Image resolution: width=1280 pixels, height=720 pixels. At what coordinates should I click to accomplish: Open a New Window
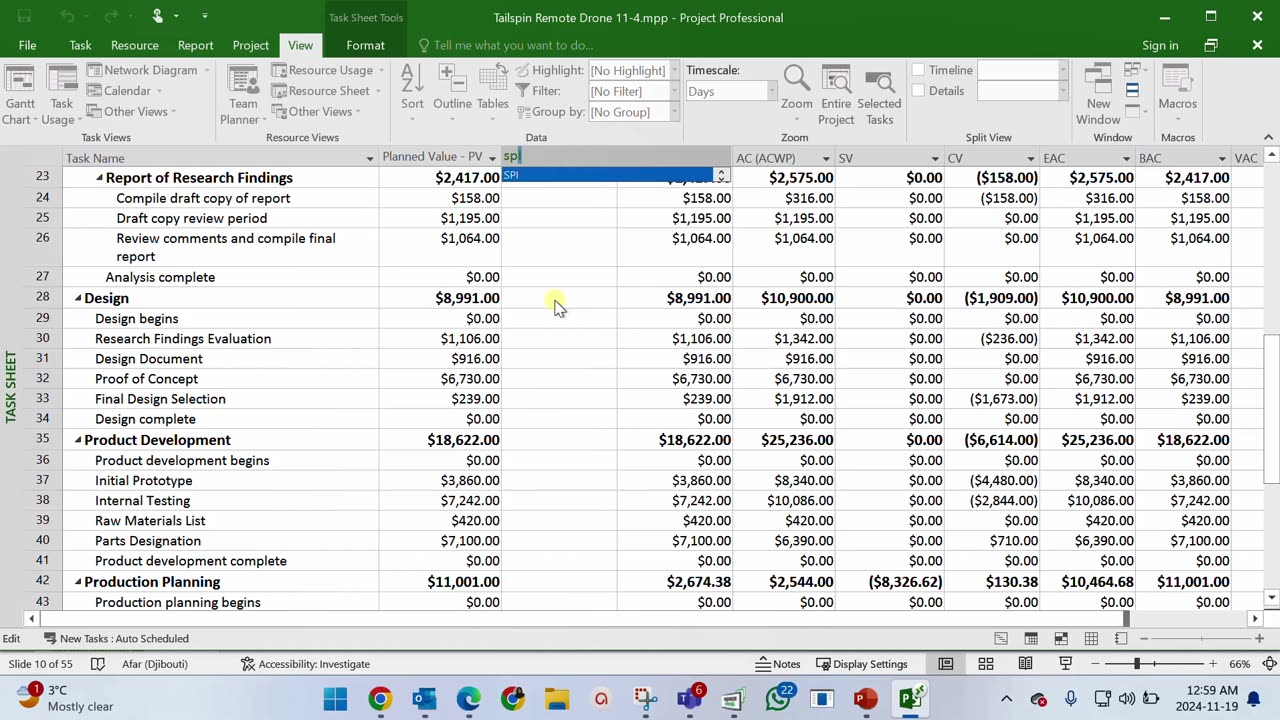[x=1098, y=95]
